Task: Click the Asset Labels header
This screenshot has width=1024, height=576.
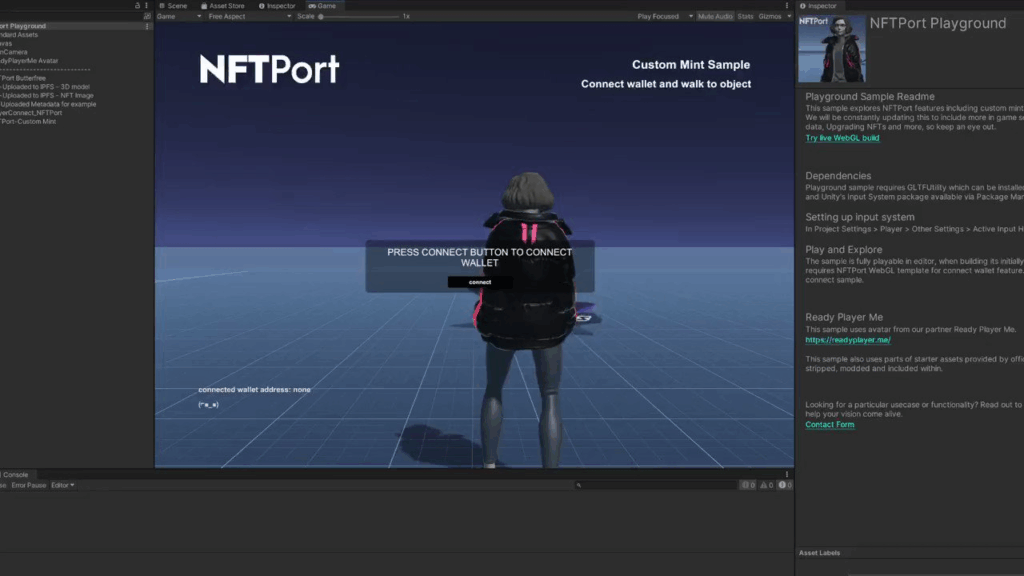Action: coord(819,552)
